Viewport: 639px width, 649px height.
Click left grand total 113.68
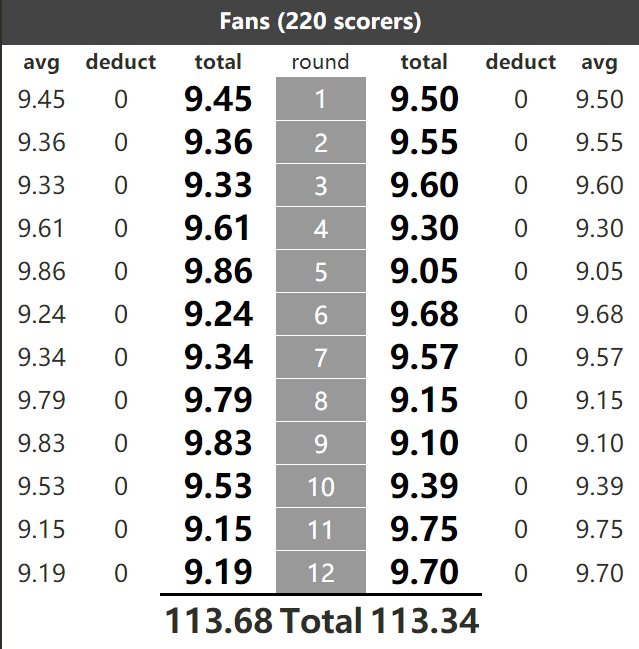click(219, 620)
